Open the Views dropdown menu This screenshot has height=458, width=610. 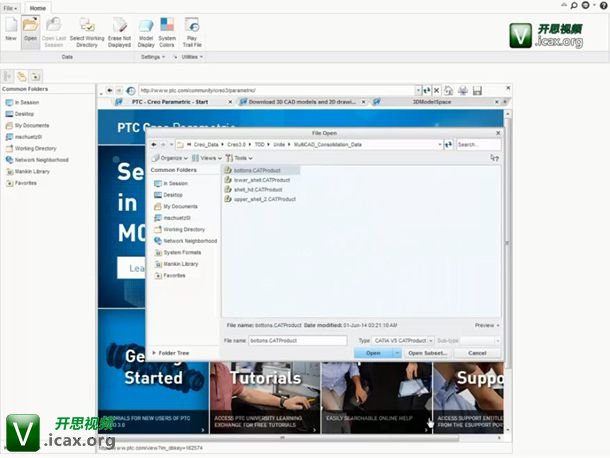coord(207,158)
